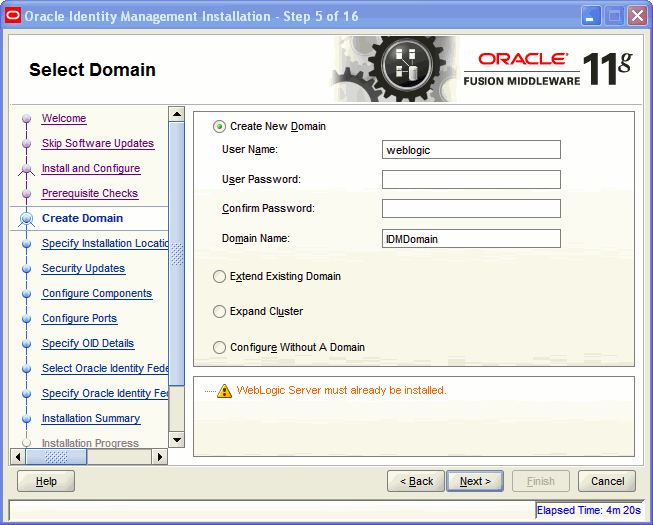
Task: Click the Welcome step bullet icon
Action: (x=27, y=119)
